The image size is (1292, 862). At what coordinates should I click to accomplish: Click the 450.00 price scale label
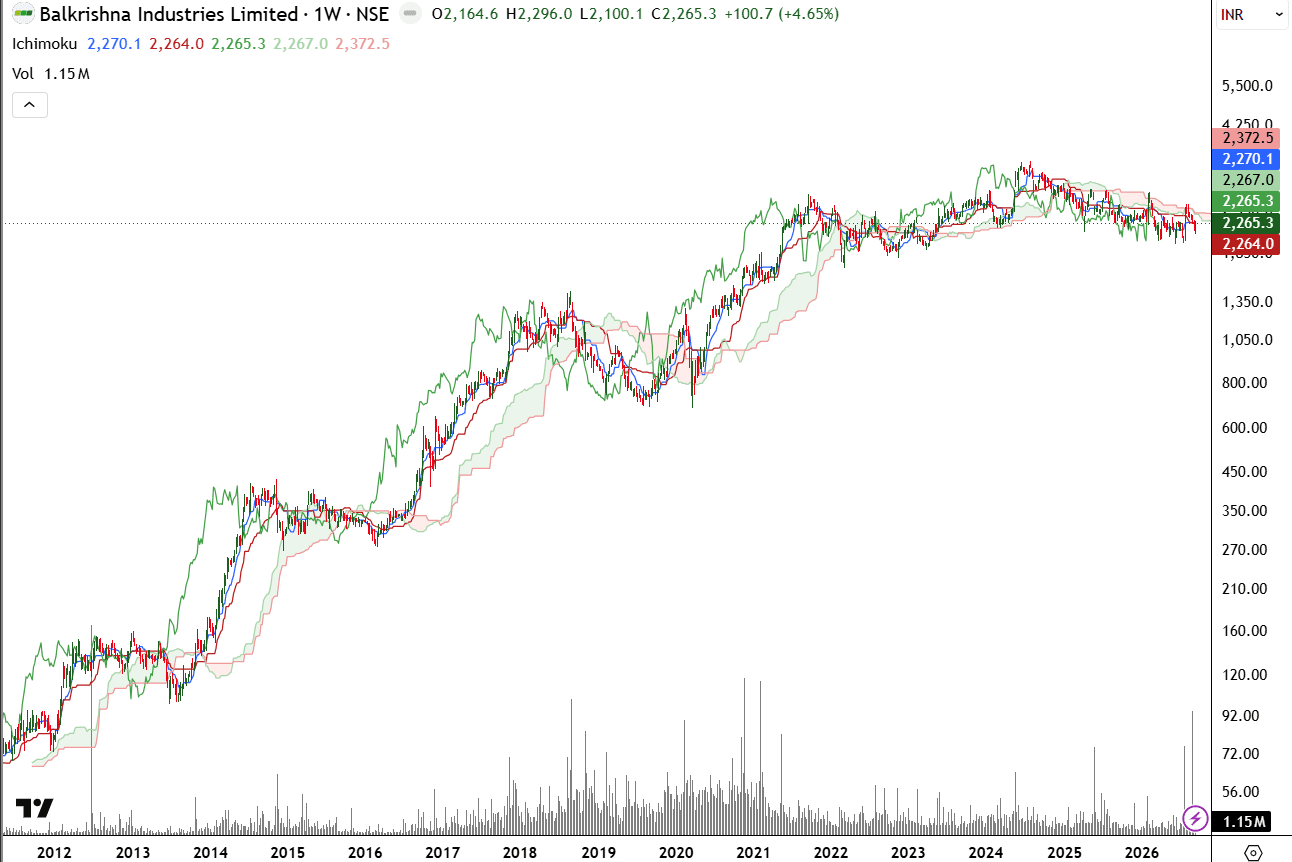click(1244, 472)
